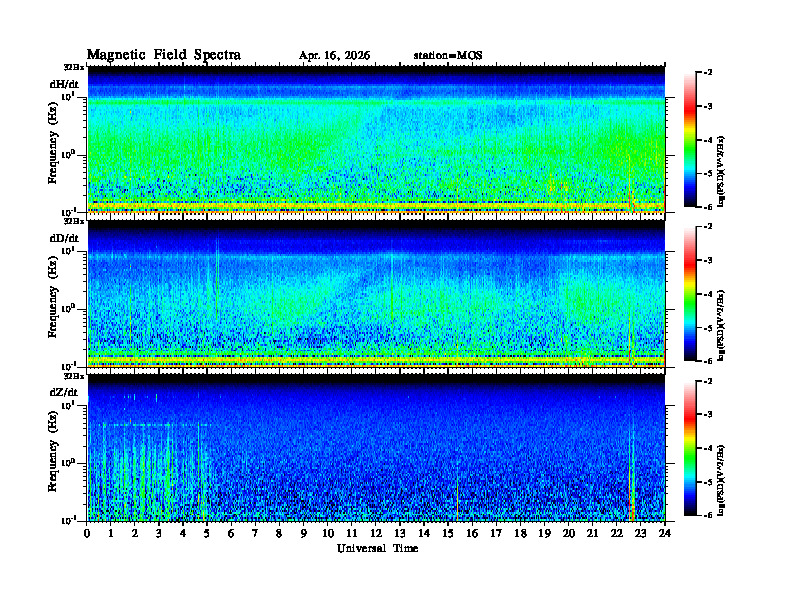Click the -4 tick on dH/dt color scale
The width and height of the screenshot is (792, 612).
(x=708, y=140)
